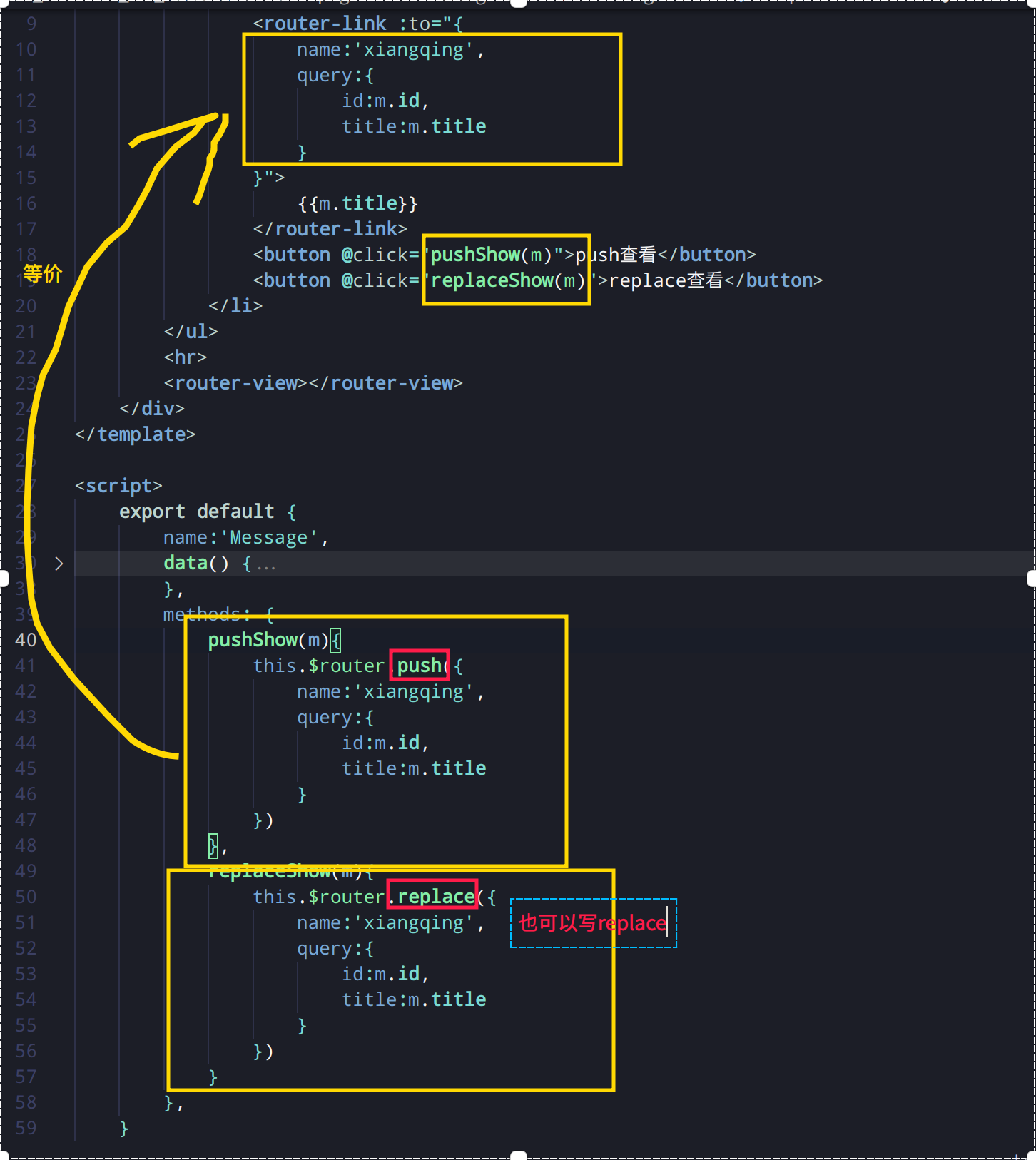Click id:m.id, on line 12
Viewport: 1036px width, 1160px height.
click(x=385, y=101)
